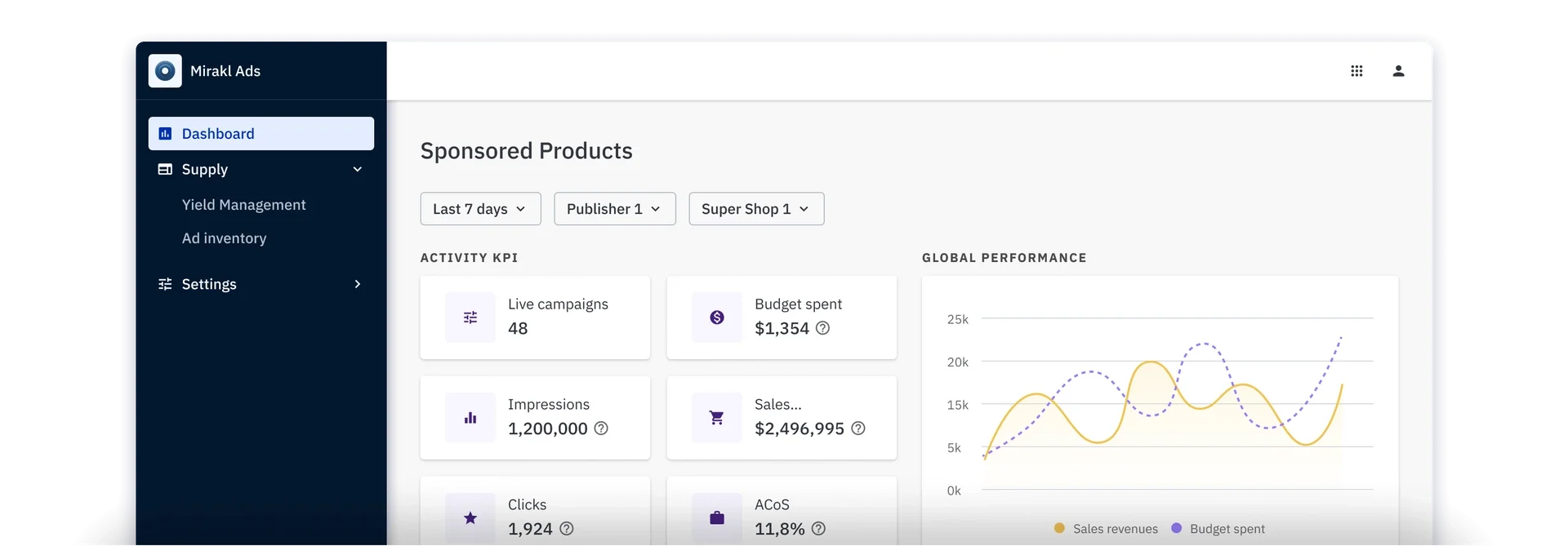Screen dimensions: 1568x546
Task: Select Dashboard in the sidebar
Action: tap(261, 134)
